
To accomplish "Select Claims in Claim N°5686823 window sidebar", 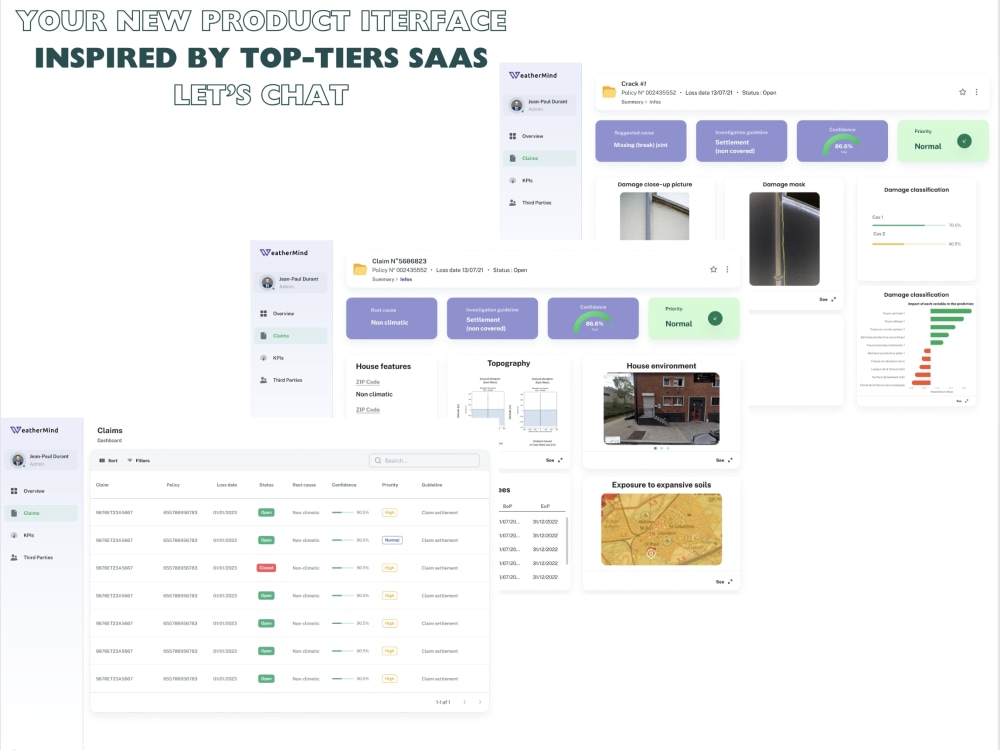I will (290, 336).
